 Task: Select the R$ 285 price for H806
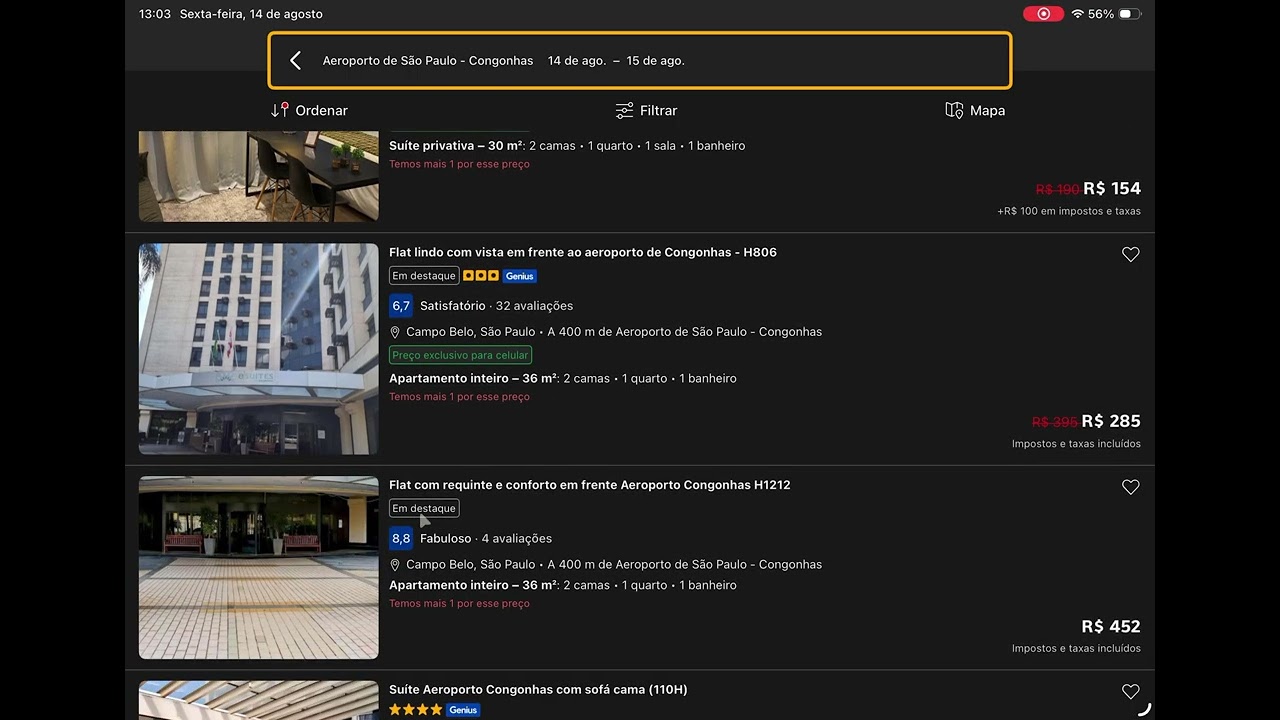click(1111, 421)
